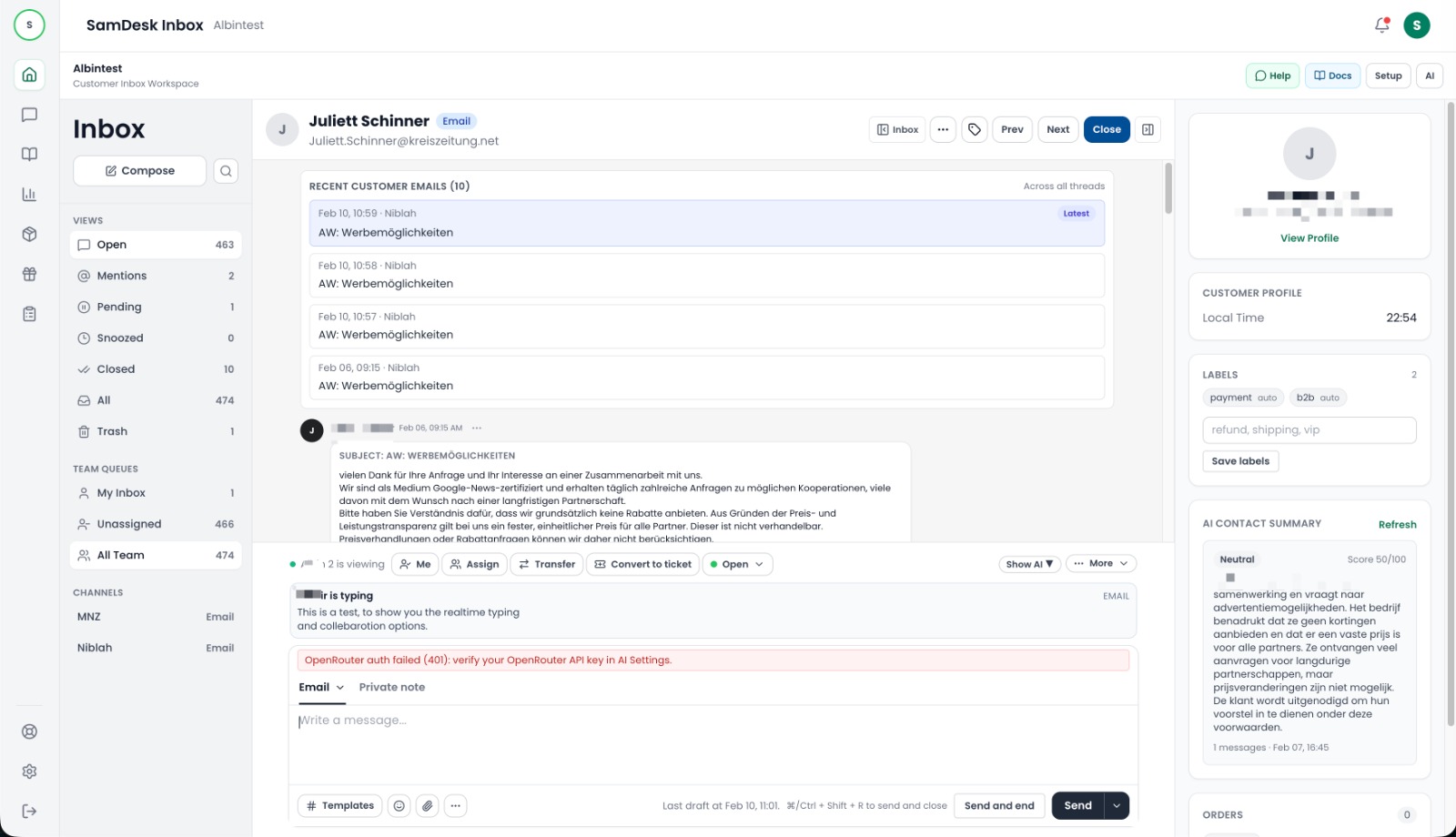
Task: Open the Conversations chat bubble icon in sidebar
Action: click(x=29, y=114)
